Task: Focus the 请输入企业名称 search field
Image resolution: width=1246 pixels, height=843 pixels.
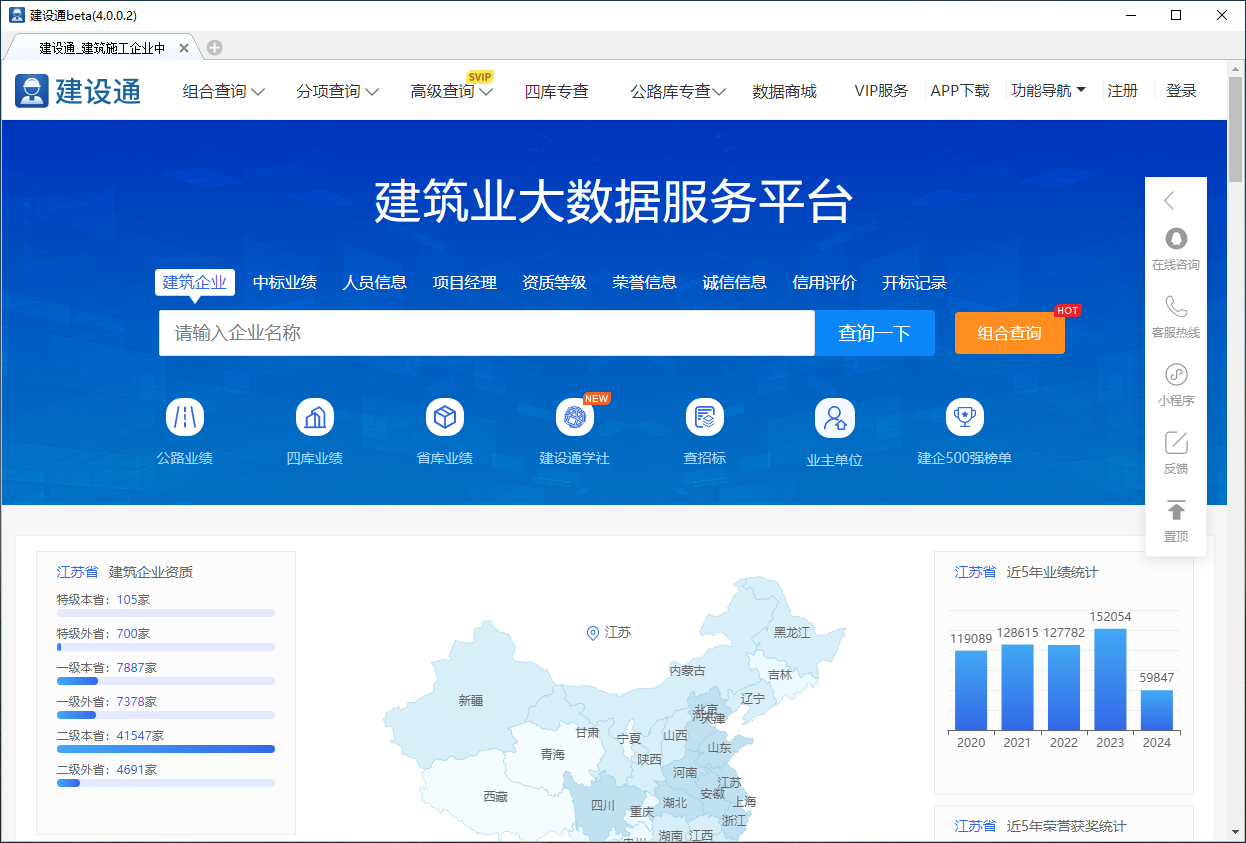Action: click(x=487, y=333)
